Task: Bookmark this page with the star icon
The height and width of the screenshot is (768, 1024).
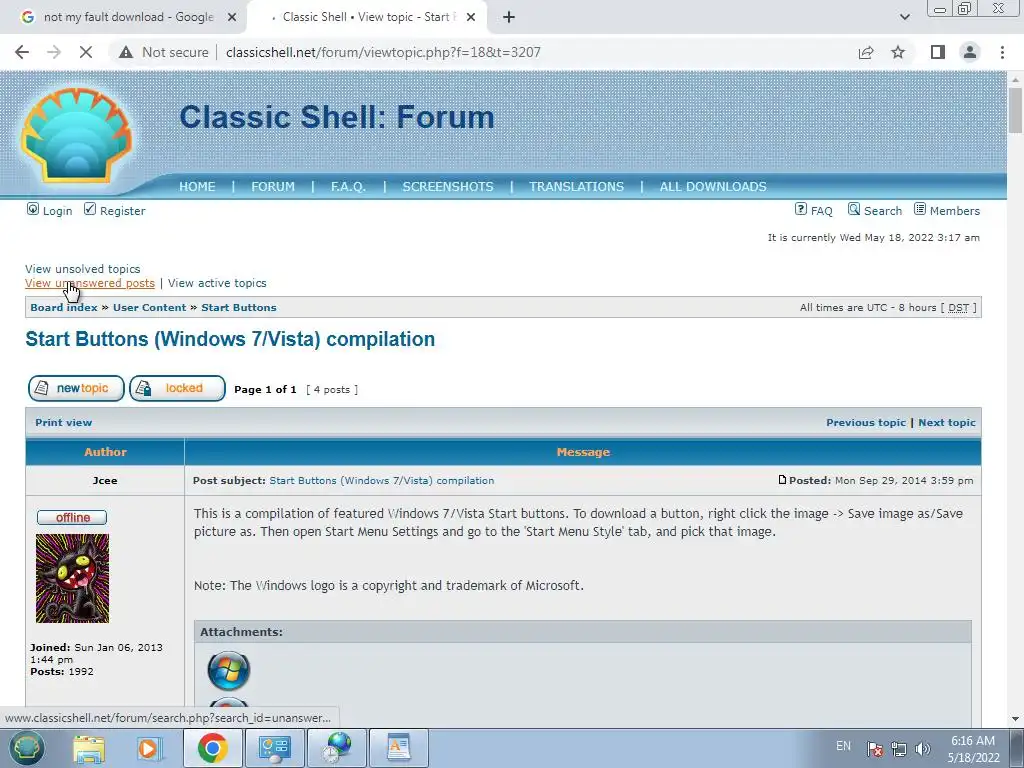Action: pyautogui.click(x=898, y=52)
